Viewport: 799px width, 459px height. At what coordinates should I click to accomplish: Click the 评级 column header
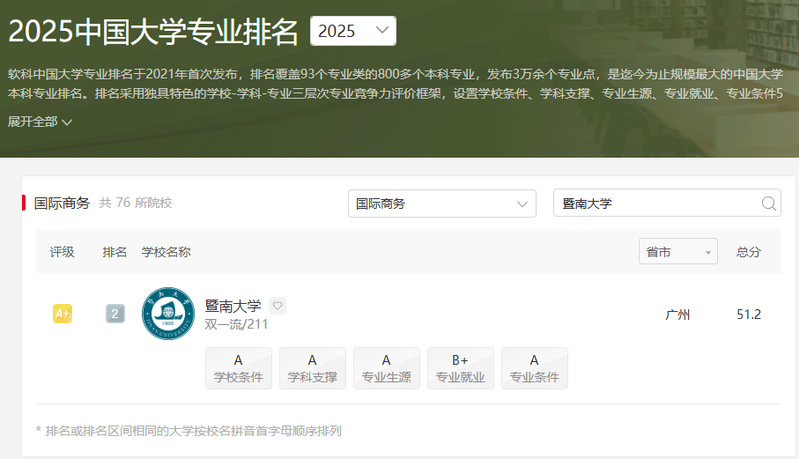[x=62, y=252]
